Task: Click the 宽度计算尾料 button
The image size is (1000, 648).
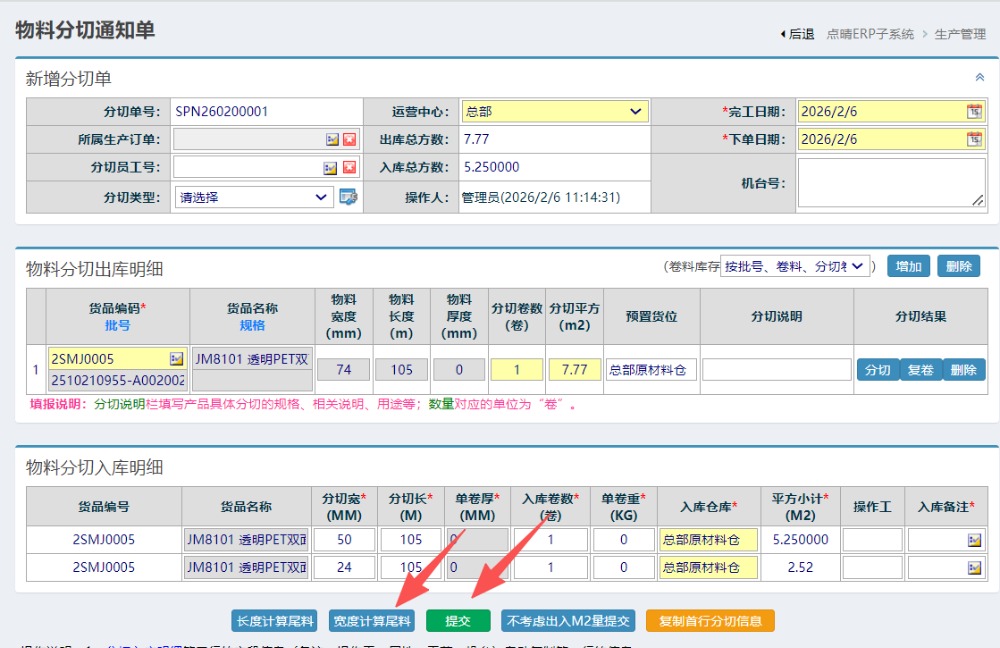Action: pos(371,621)
